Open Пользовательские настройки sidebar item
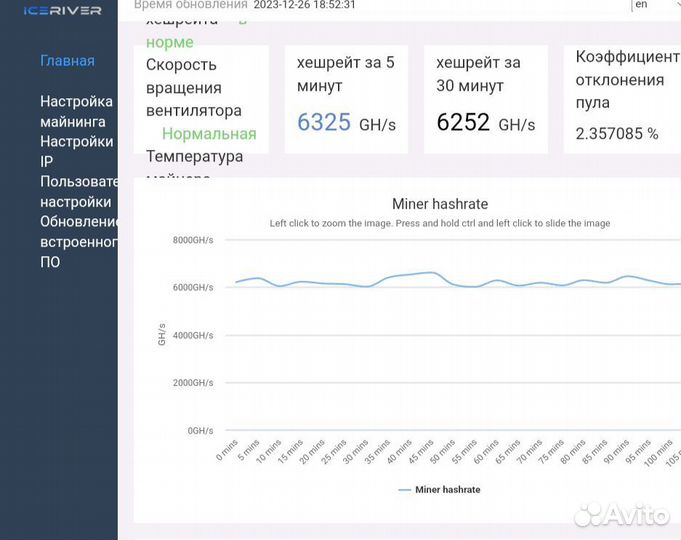 tap(79, 192)
